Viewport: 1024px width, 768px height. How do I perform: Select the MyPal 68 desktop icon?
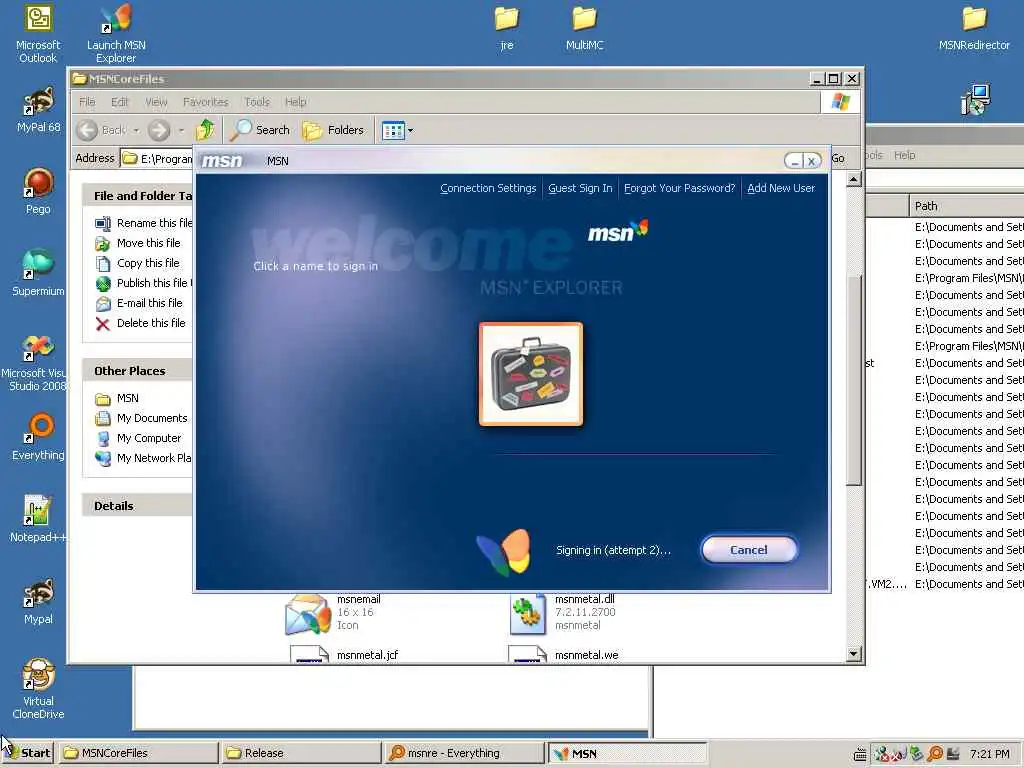coord(38,110)
